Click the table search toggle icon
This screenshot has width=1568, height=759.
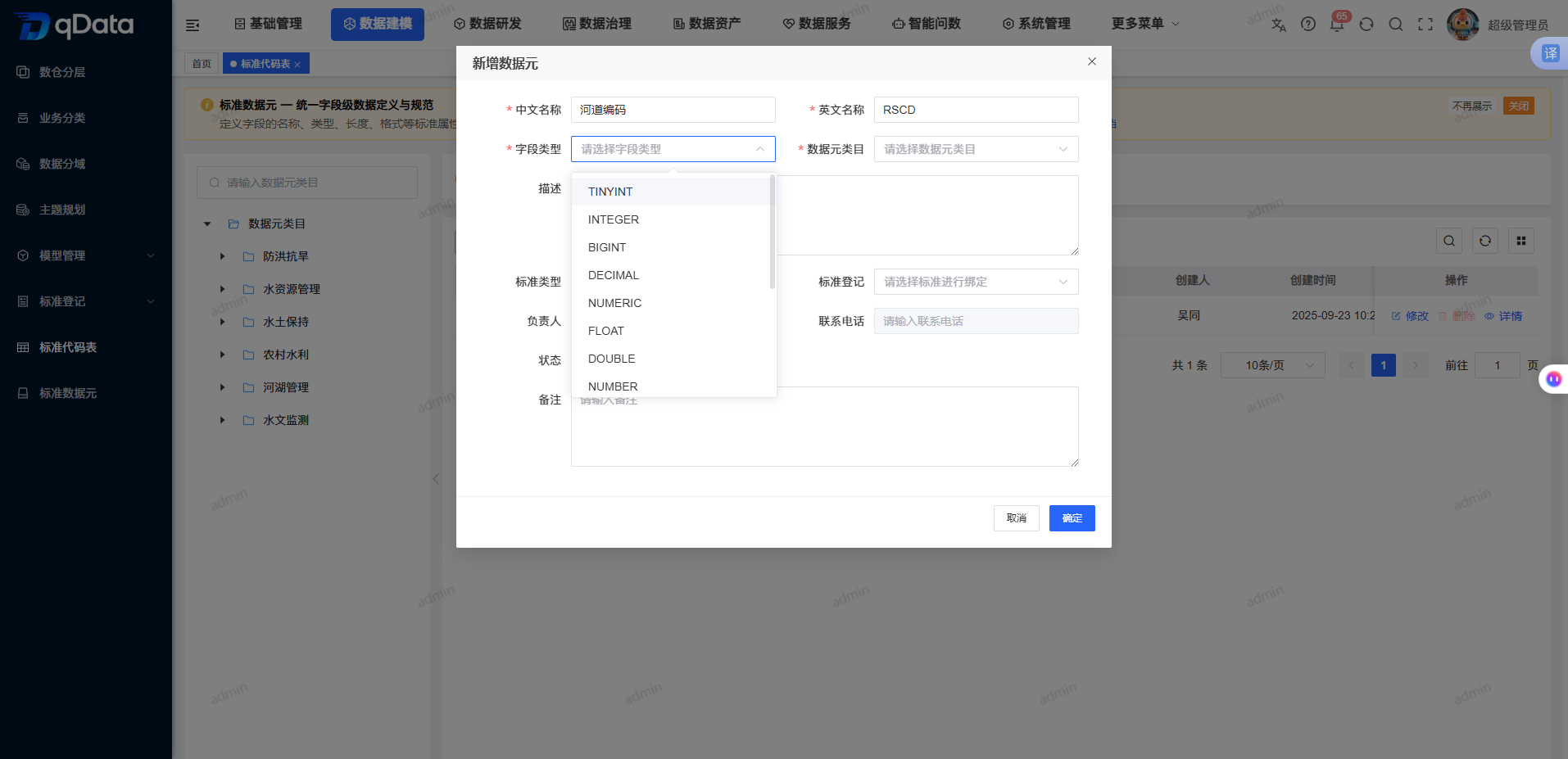pyautogui.click(x=1449, y=241)
